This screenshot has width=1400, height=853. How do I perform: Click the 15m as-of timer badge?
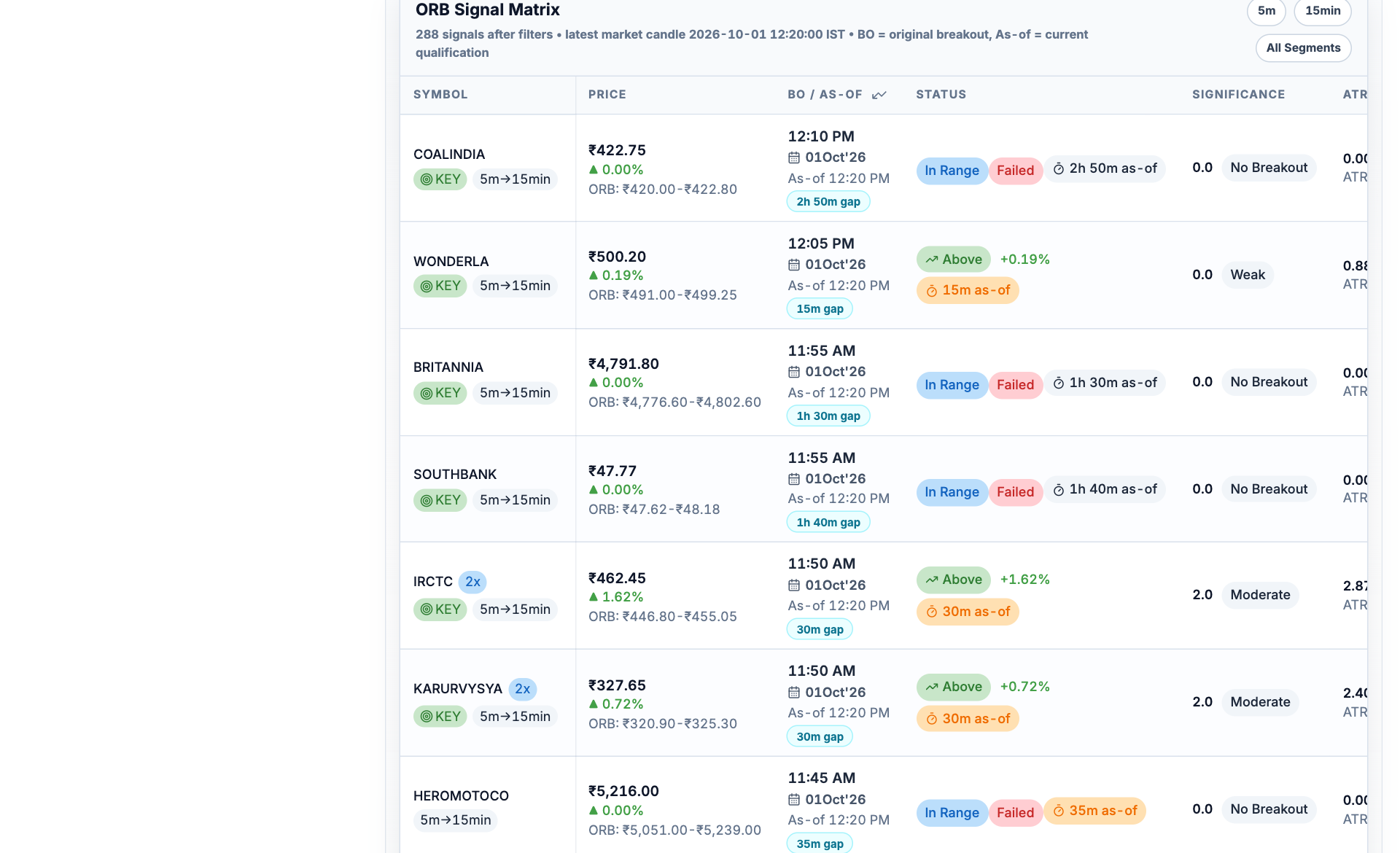coord(968,290)
